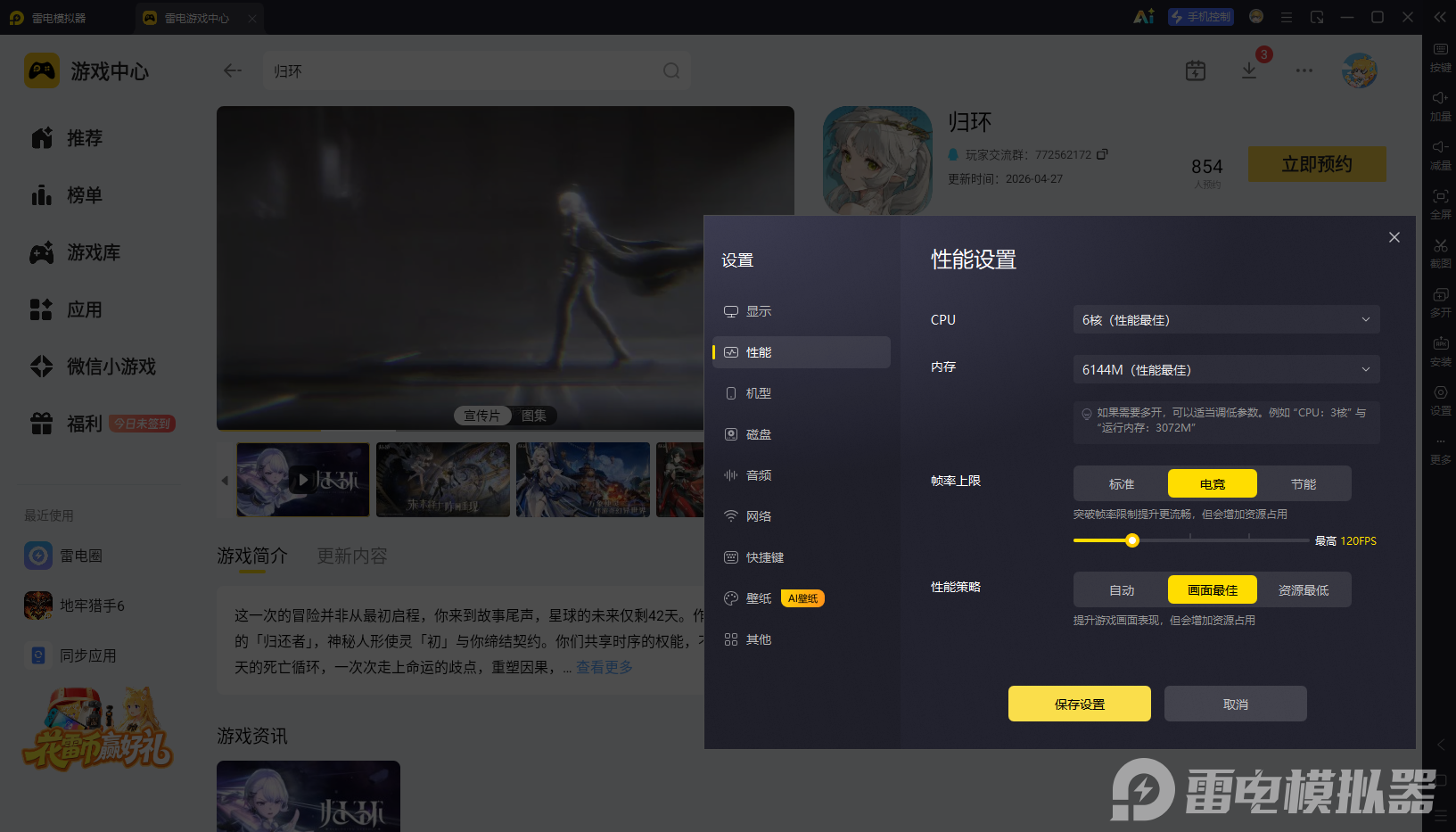Screen dimensions: 1456x832
Task: Open 快捷键 shortcut settings
Action: pyautogui.click(x=801, y=557)
